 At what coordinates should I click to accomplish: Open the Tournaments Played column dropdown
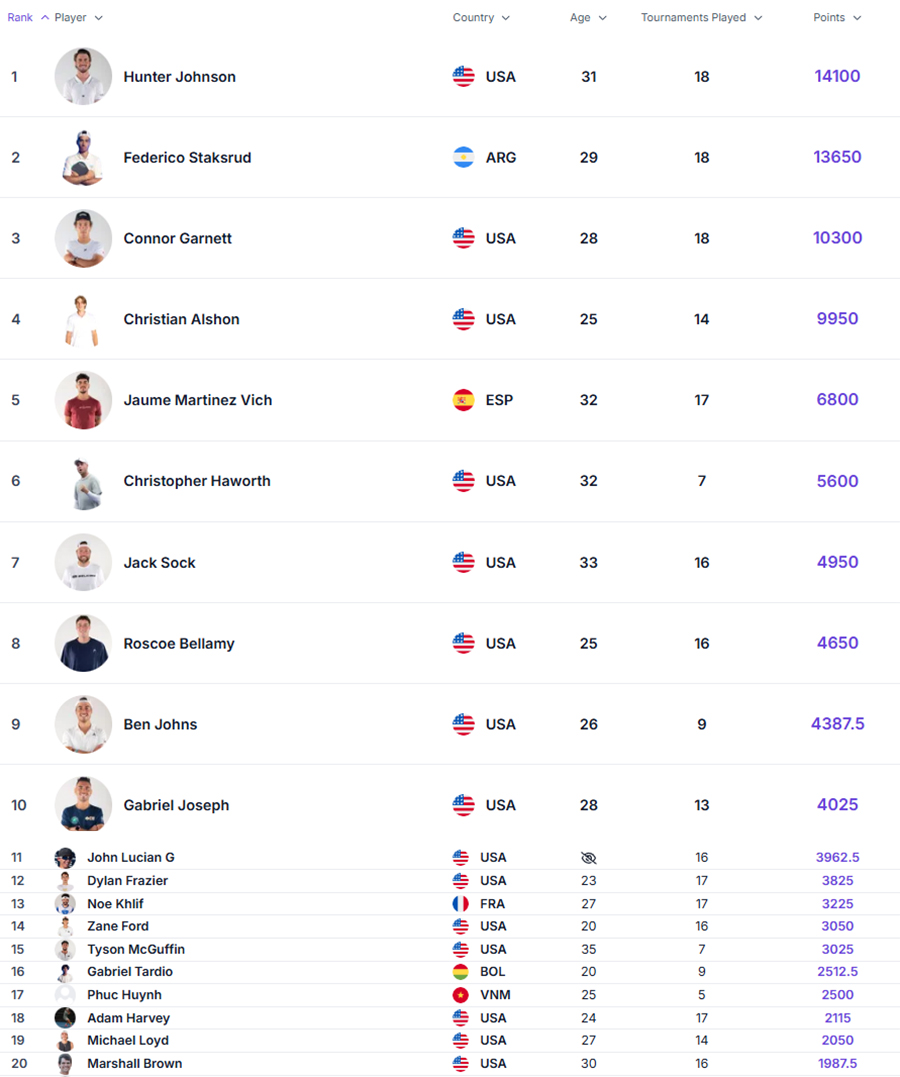pos(758,18)
